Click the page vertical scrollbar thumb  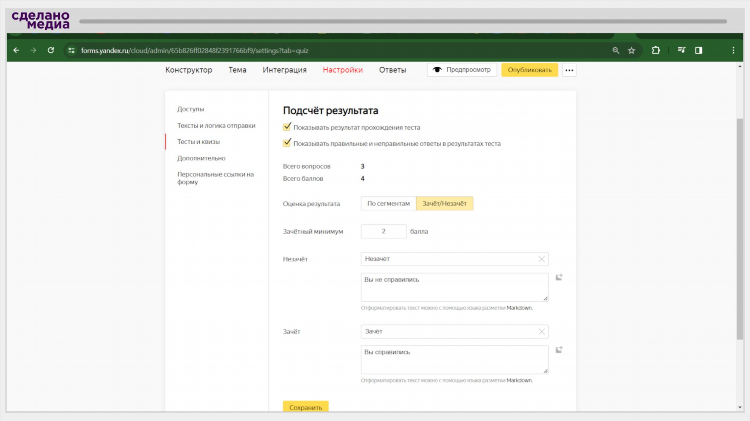point(740,229)
